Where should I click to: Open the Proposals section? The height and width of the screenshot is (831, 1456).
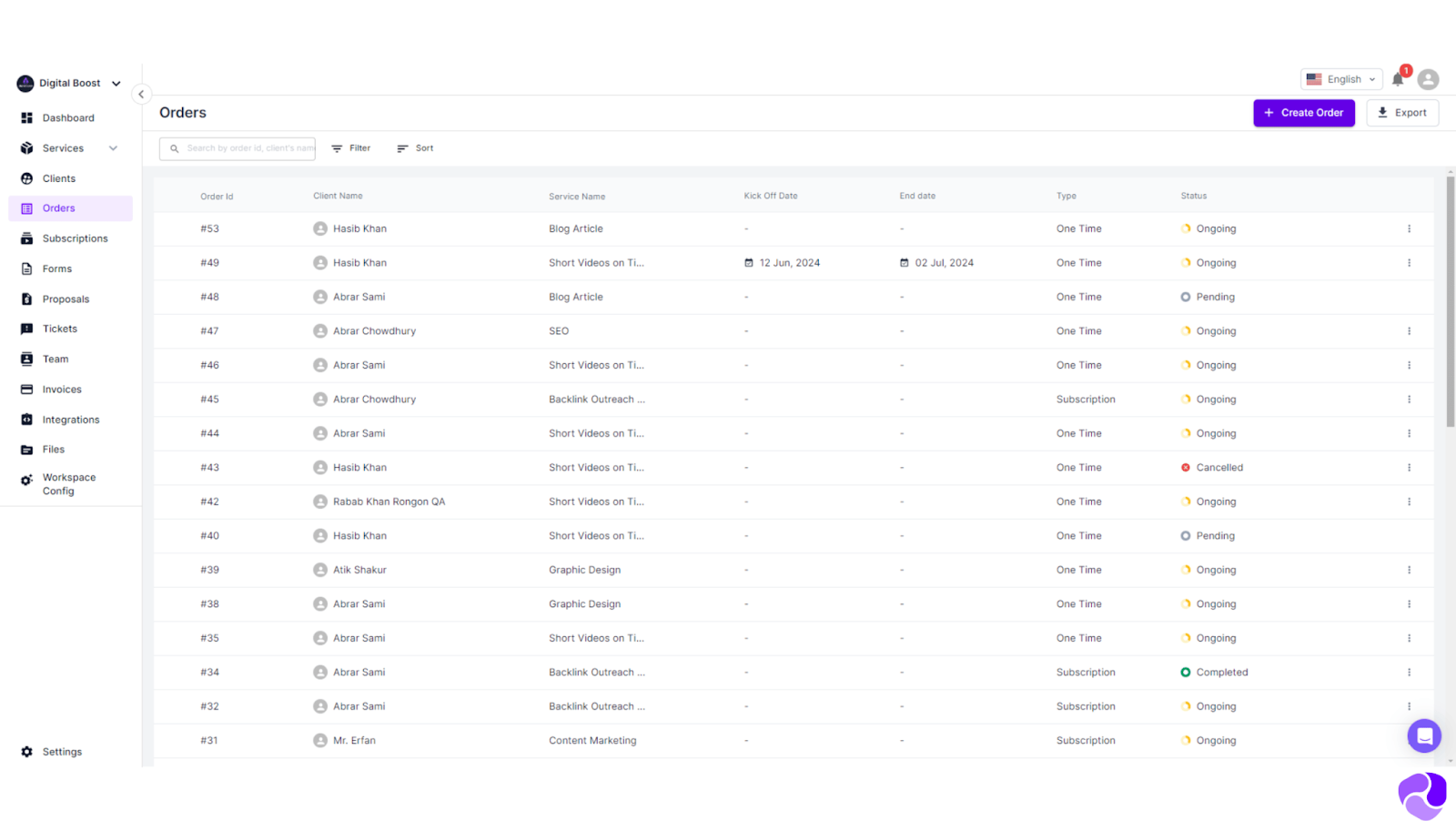pyautogui.click(x=66, y=299)
